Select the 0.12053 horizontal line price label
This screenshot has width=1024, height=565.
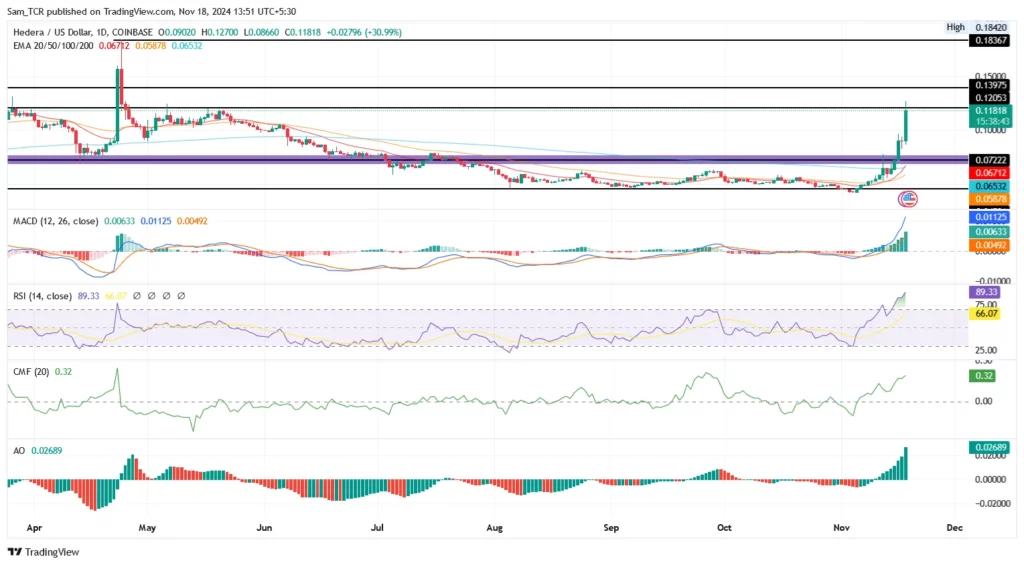(x=991, y=98)
